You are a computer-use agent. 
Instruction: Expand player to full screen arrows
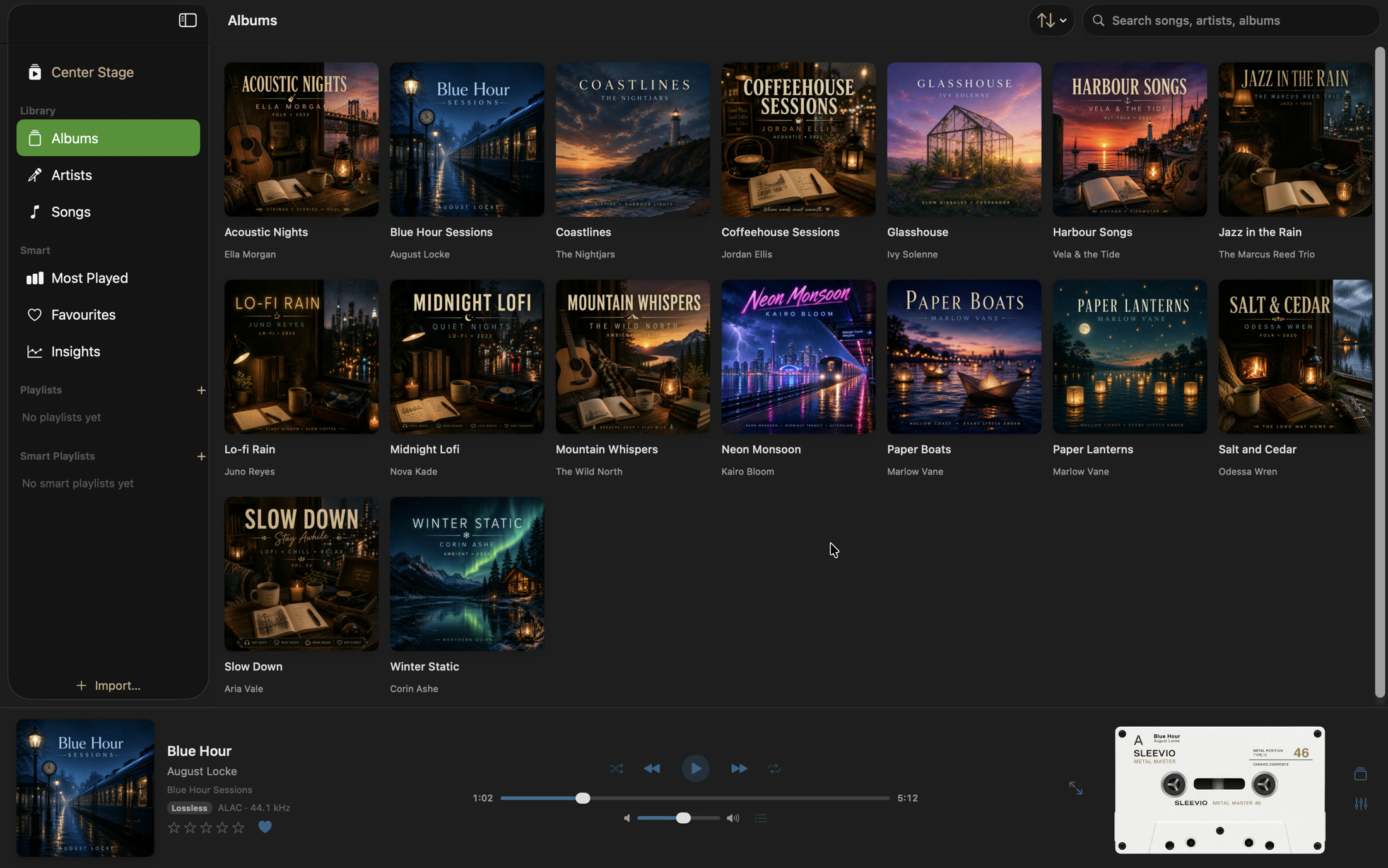click(1076, 788)
